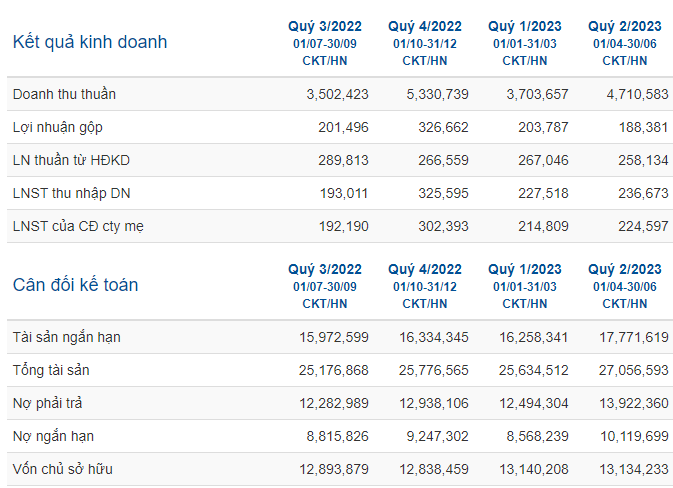Click the Tài sản ngắn hạn row label
Viewport: 673px width, 488px height.
coord(67,337)
